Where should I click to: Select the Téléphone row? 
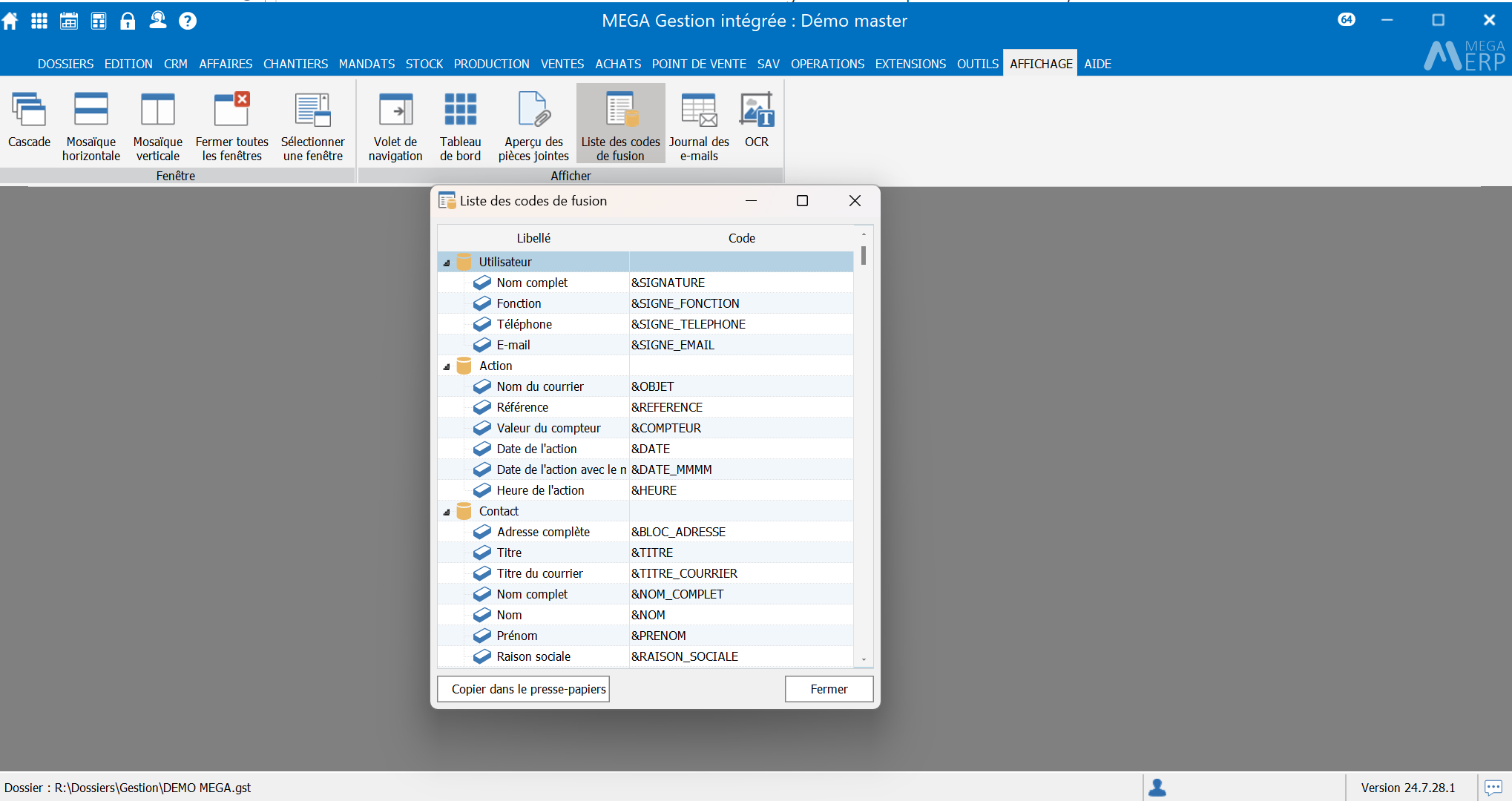click(645, 324)
